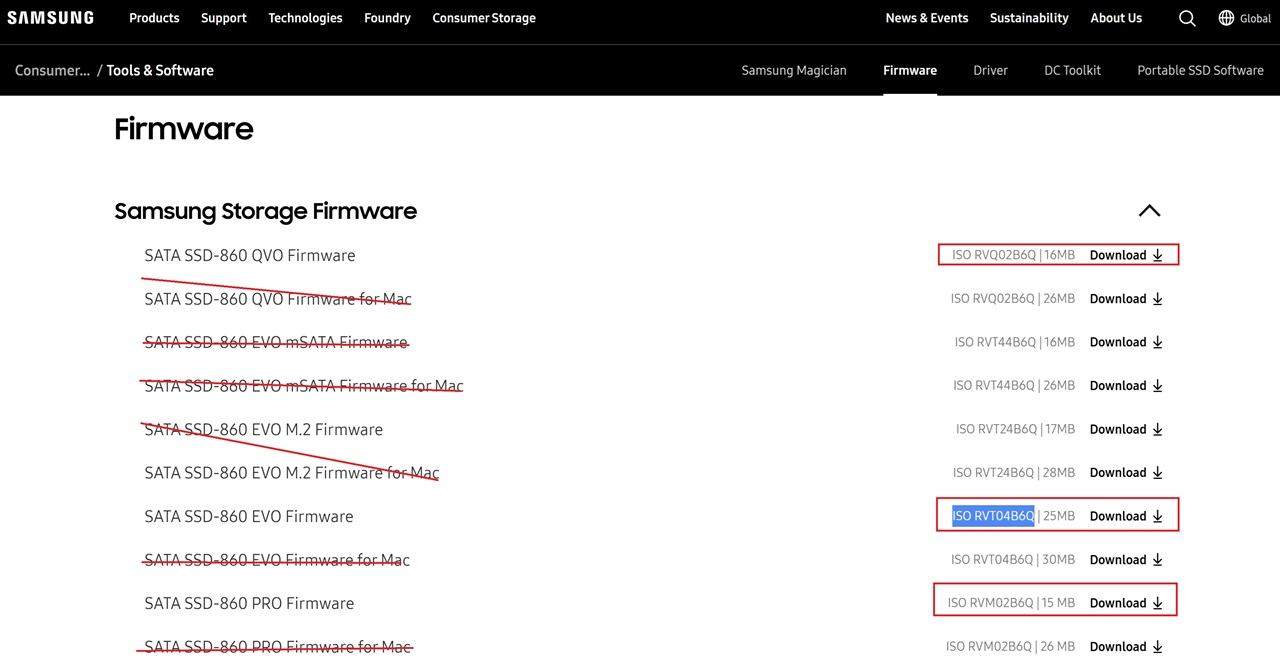Download 860 PRO Firmware for Mac
Viewport: 1280px width, 661px height.
coord(1126,647)
